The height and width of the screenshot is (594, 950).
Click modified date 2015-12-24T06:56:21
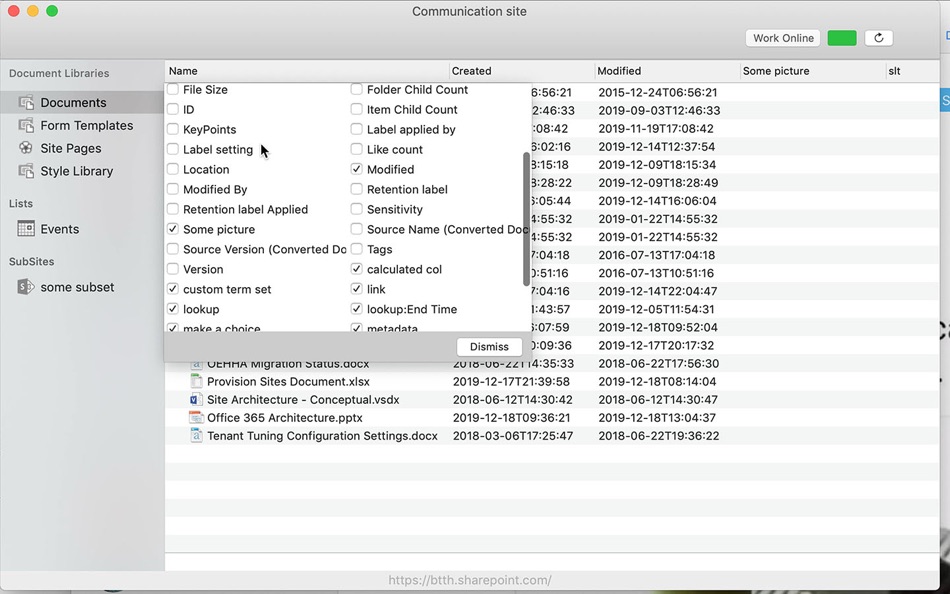coord(657,92)
